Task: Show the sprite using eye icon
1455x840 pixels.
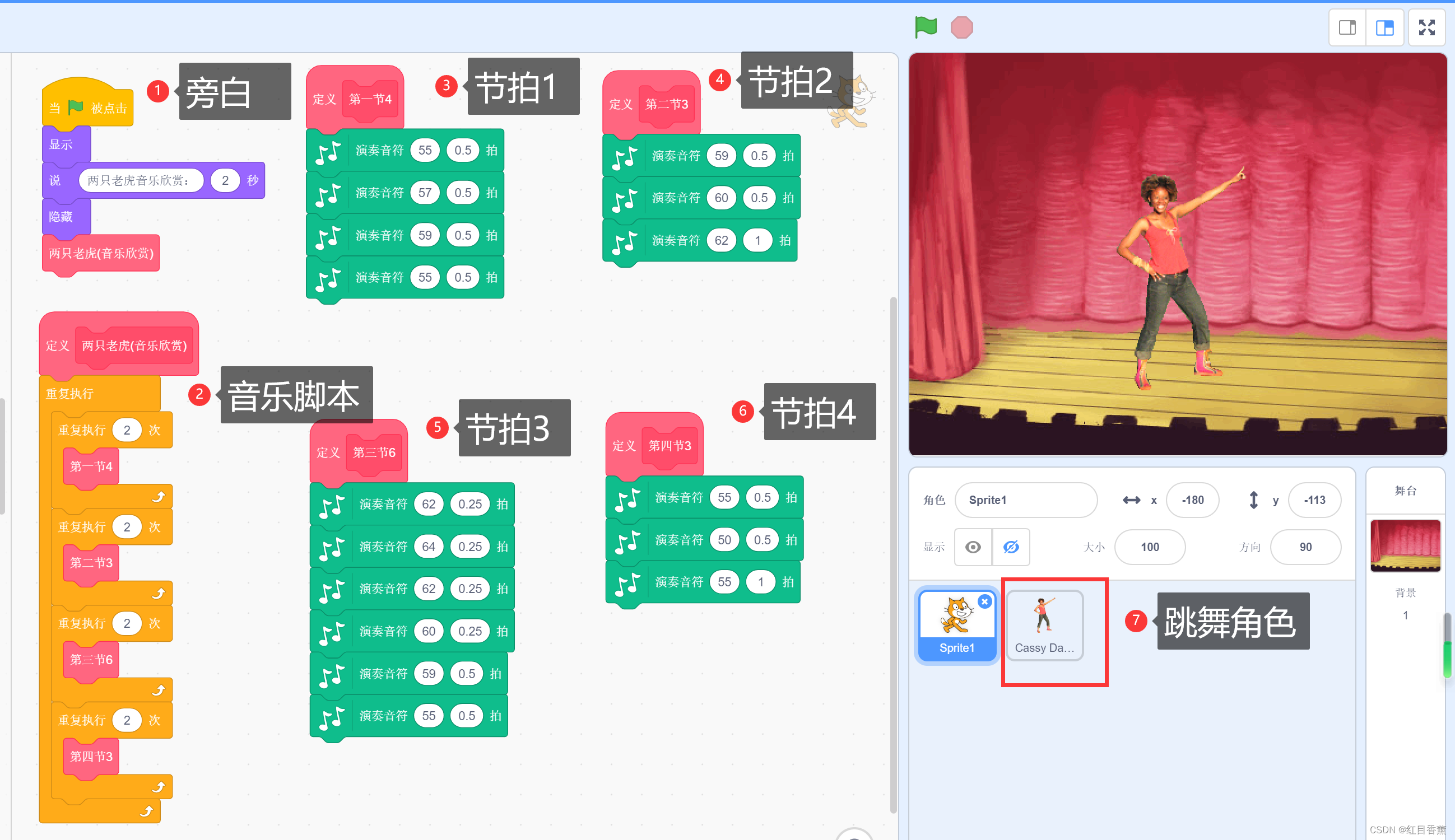Action: pyautogui.click(x=973, y=547)
